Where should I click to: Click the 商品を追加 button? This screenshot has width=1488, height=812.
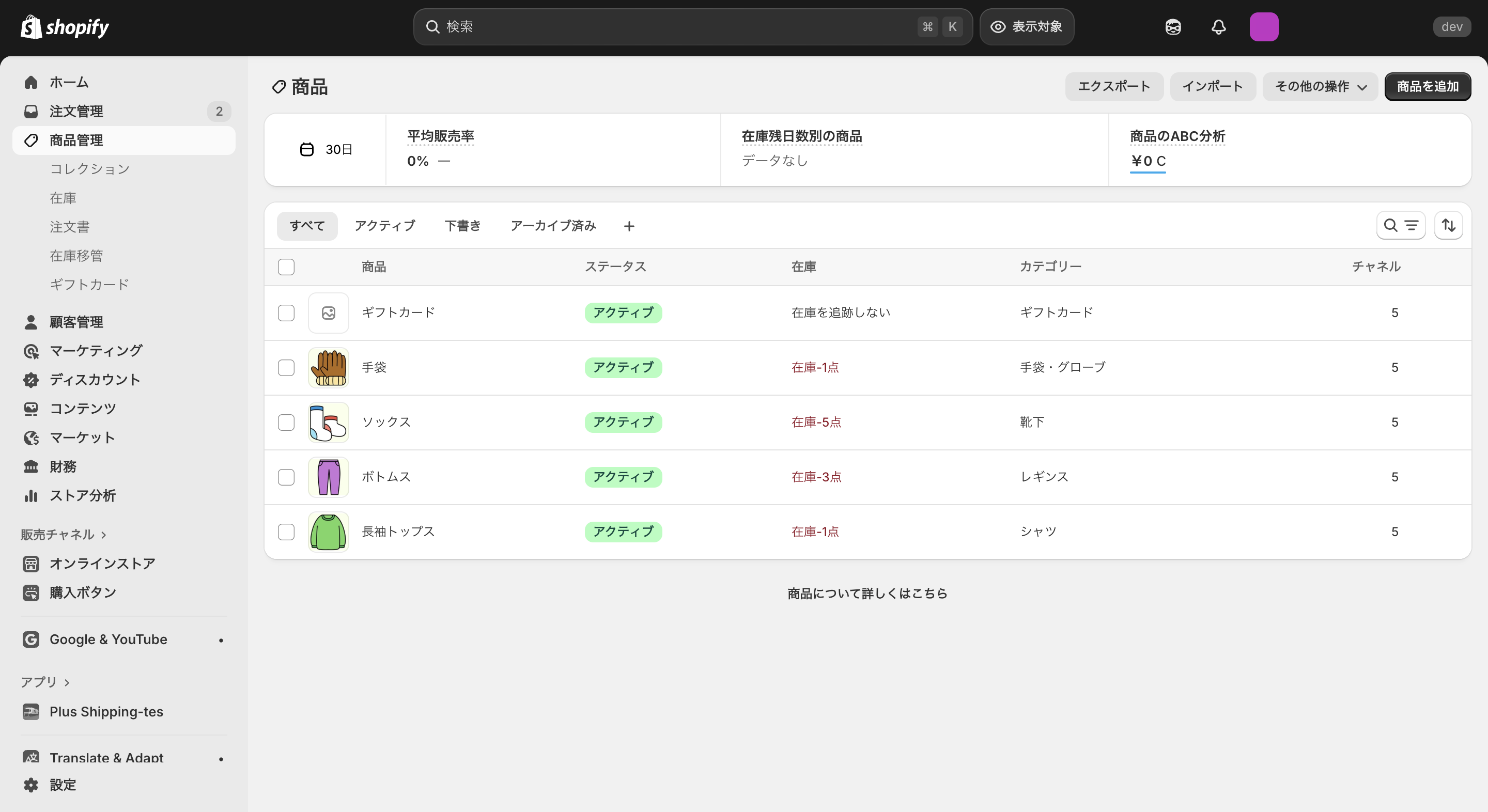(x=1428, y=87)
